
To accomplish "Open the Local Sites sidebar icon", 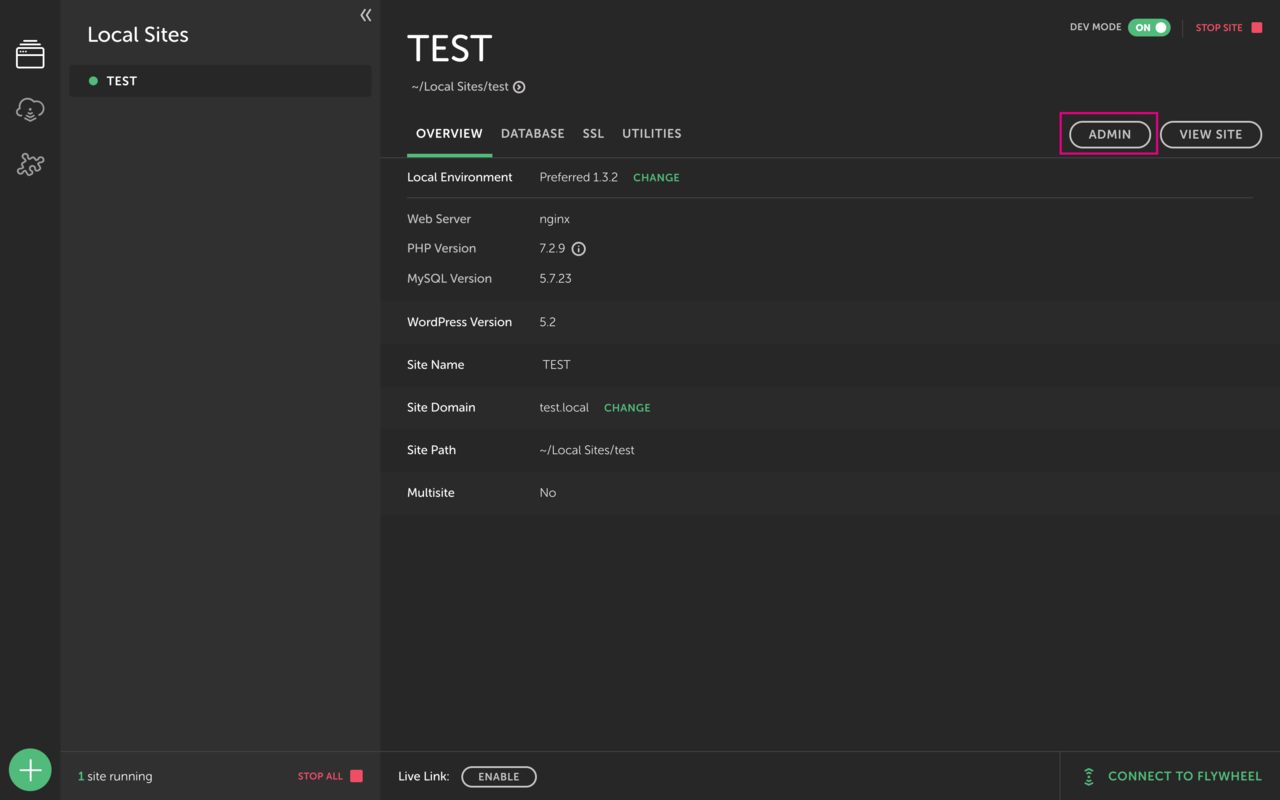I will tap(30, 54).
